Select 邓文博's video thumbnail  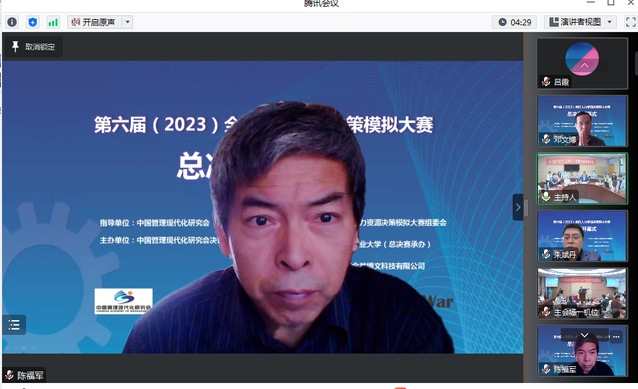tap(582, 121)
